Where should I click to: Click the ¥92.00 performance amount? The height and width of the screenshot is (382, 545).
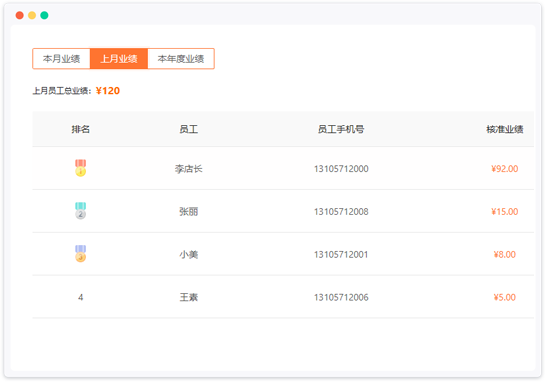point(504,169)
